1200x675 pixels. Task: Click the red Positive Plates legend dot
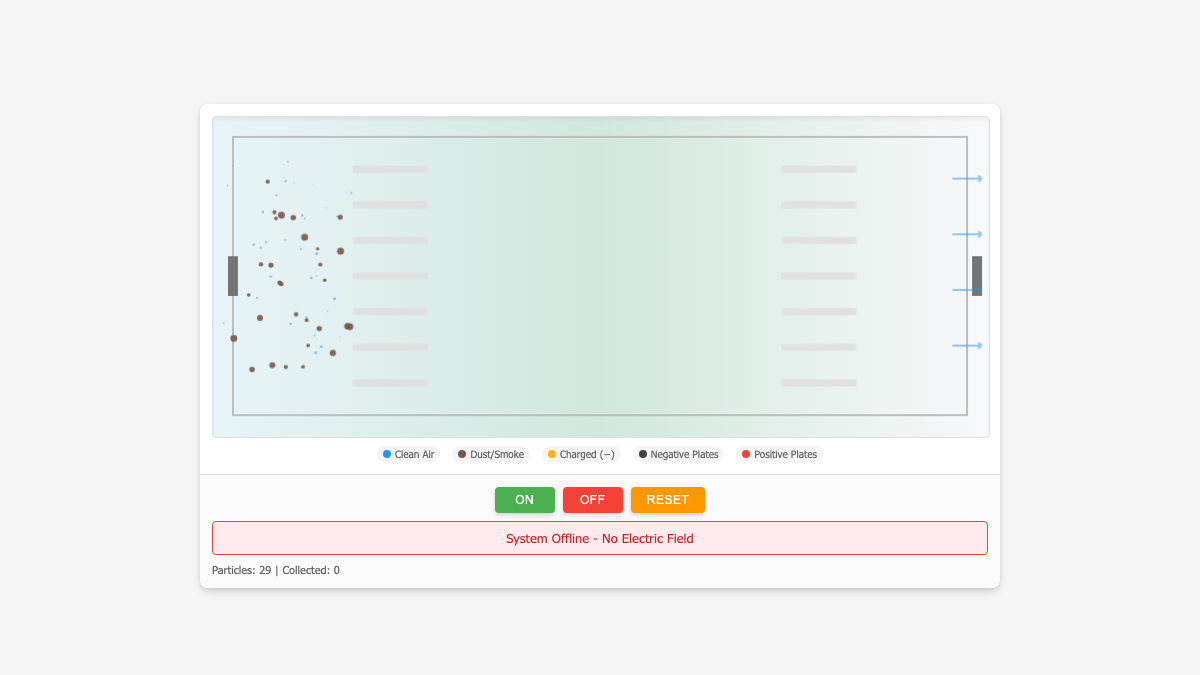(x=746, y=454)
